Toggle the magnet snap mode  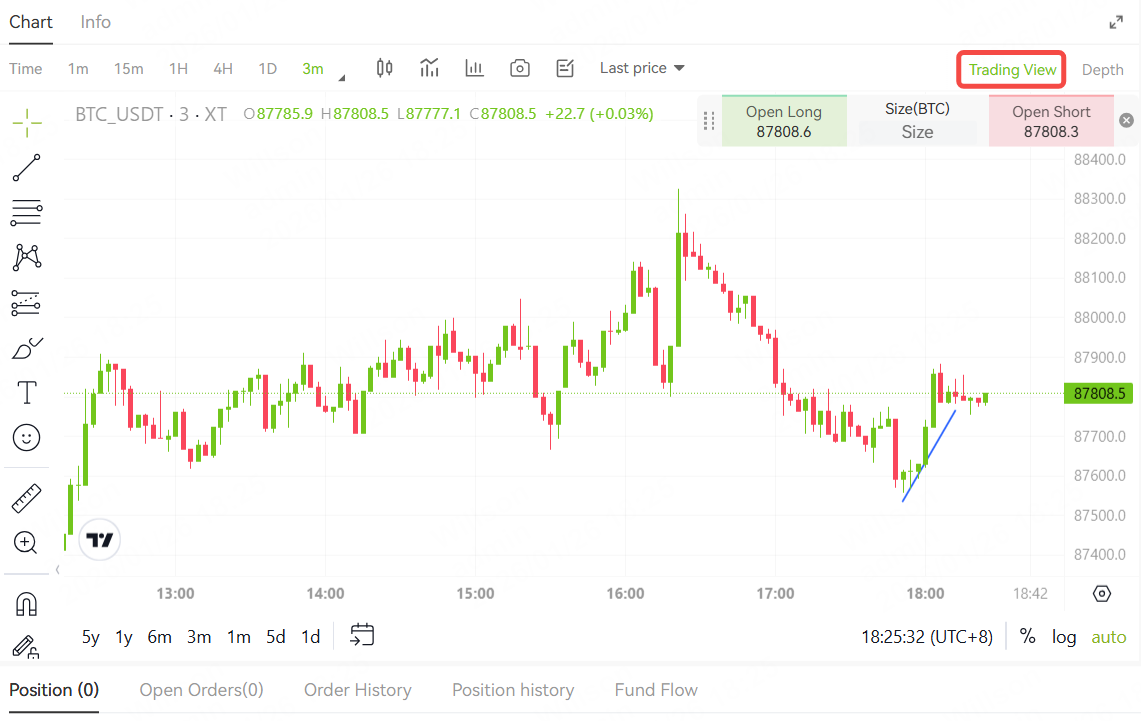pyautogui.click(x=27, y=604)
